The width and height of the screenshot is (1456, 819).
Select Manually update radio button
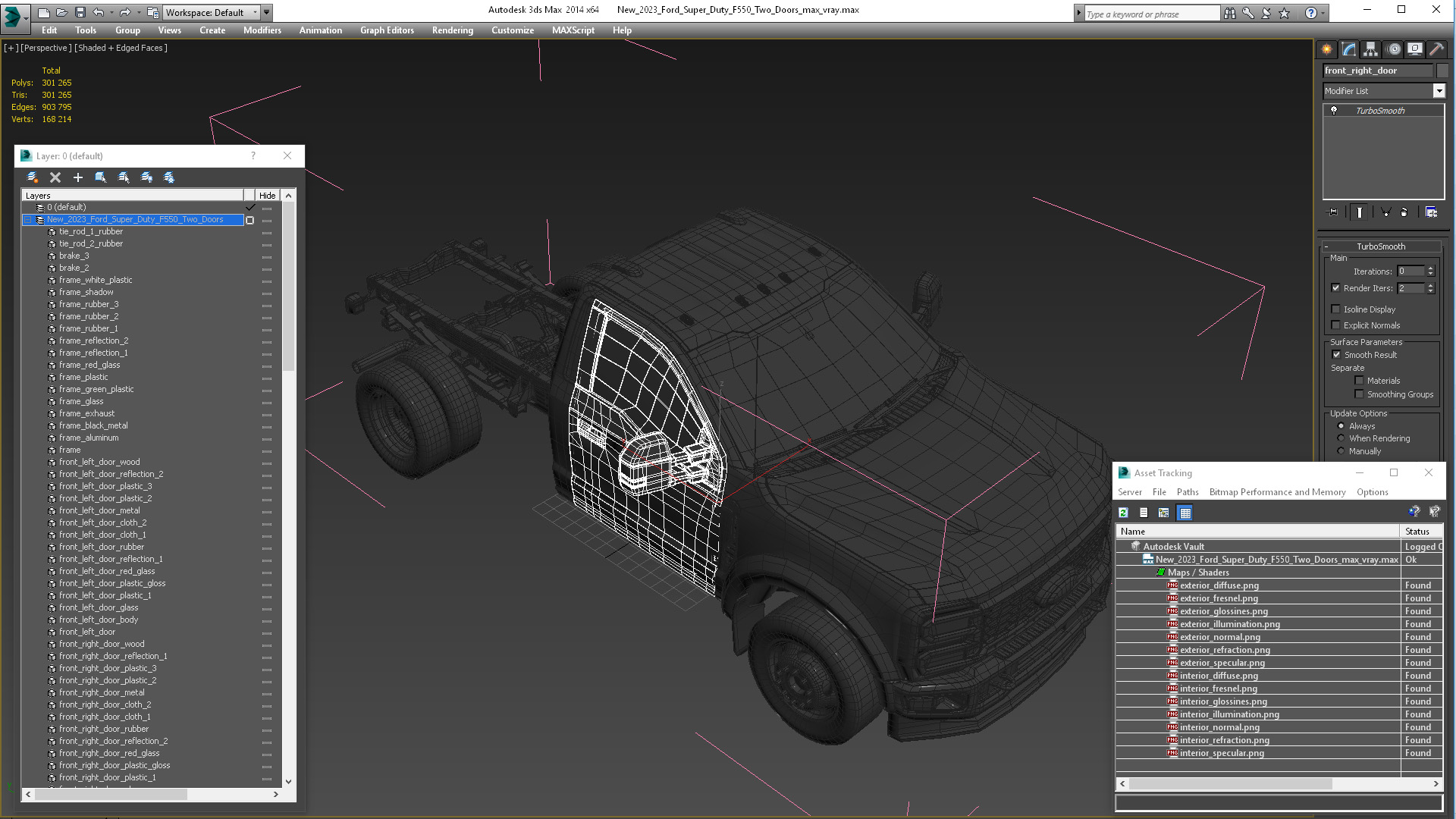coord(1341,451)
